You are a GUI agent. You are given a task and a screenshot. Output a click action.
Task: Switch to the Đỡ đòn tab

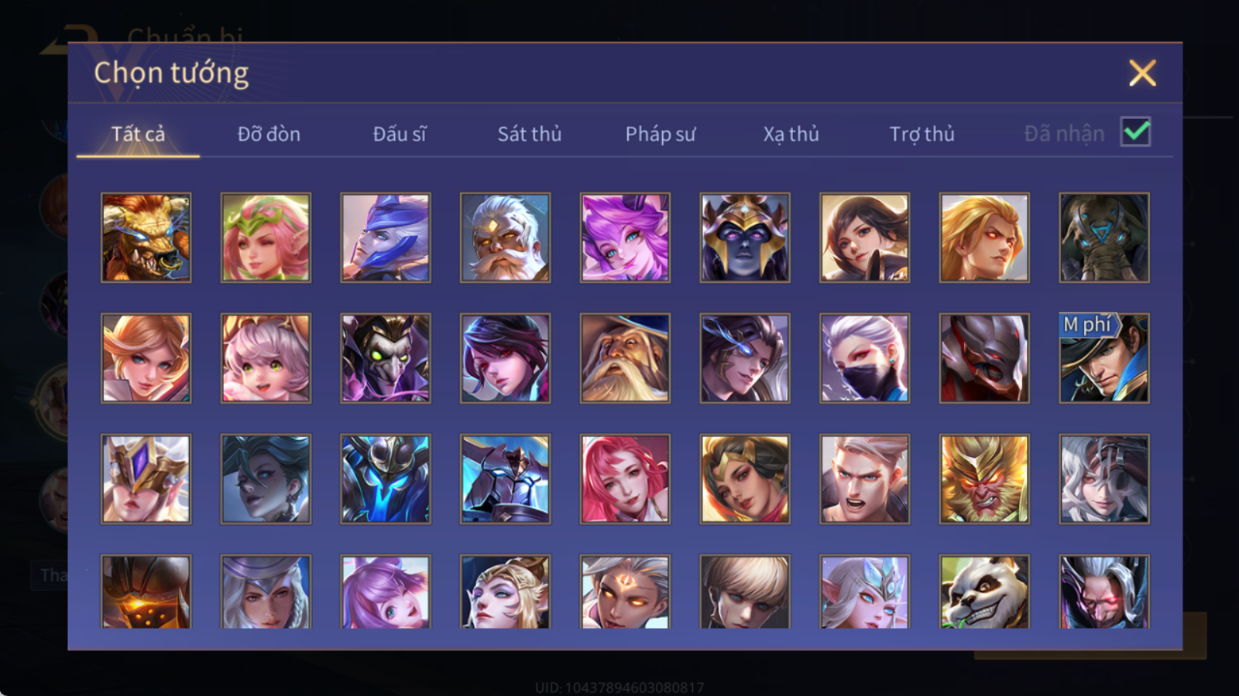(269, 134)
